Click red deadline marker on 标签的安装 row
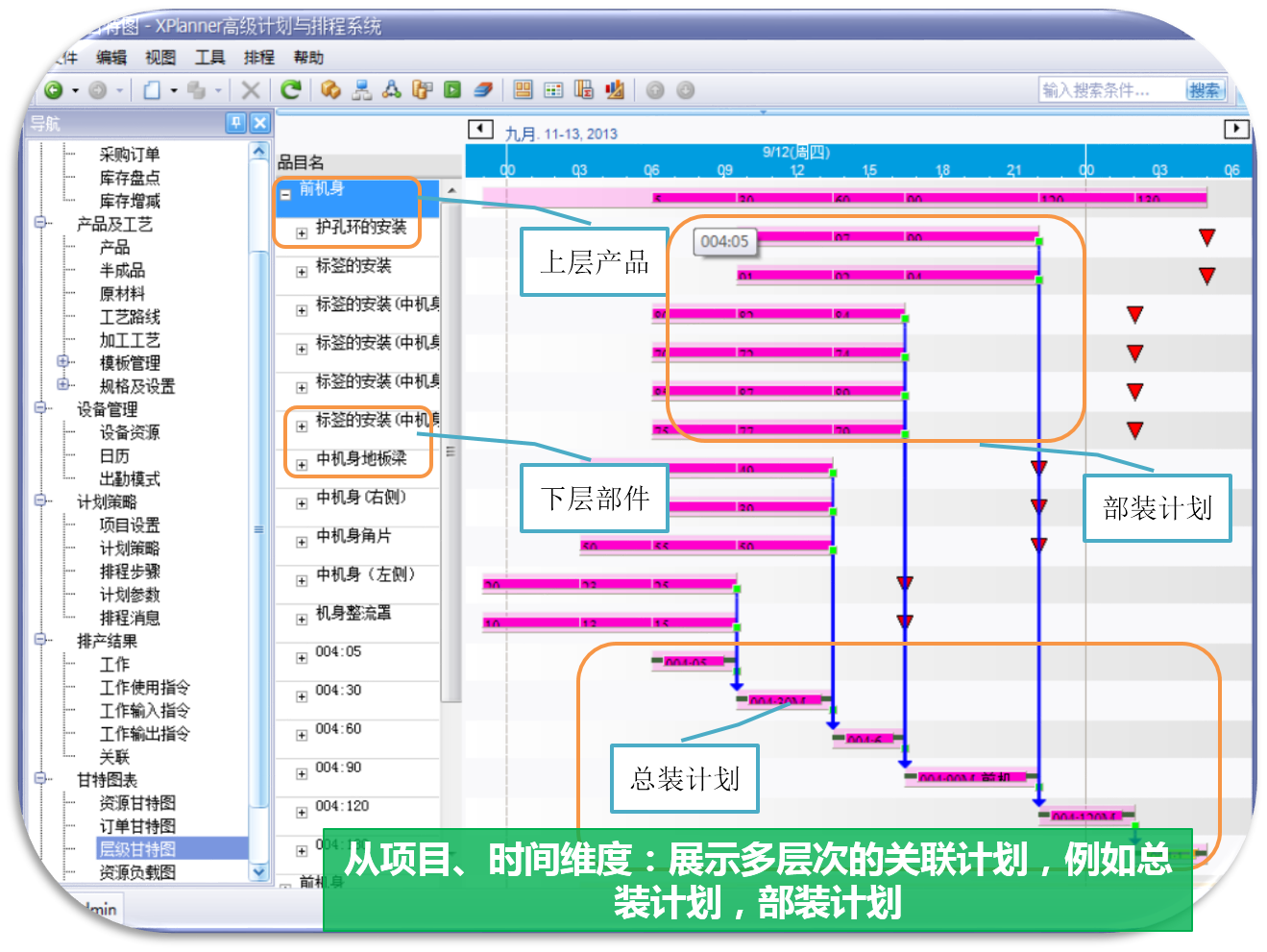The height and width of the screenshot is (952, 1267). (x=1207, y=277)
